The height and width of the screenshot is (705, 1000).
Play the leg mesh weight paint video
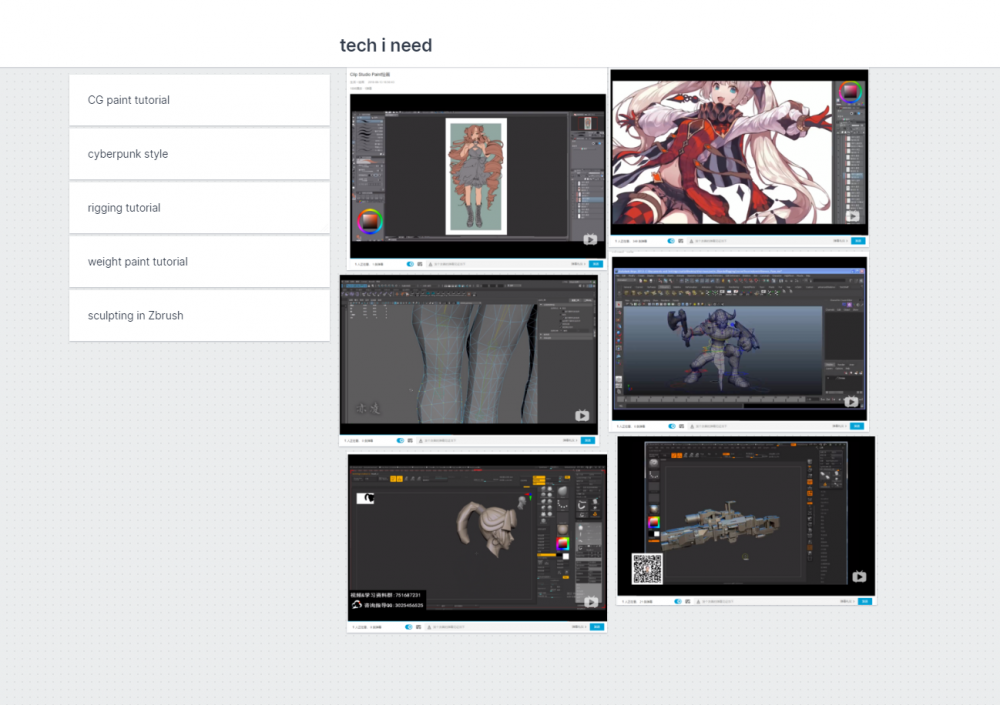(582, 415)
